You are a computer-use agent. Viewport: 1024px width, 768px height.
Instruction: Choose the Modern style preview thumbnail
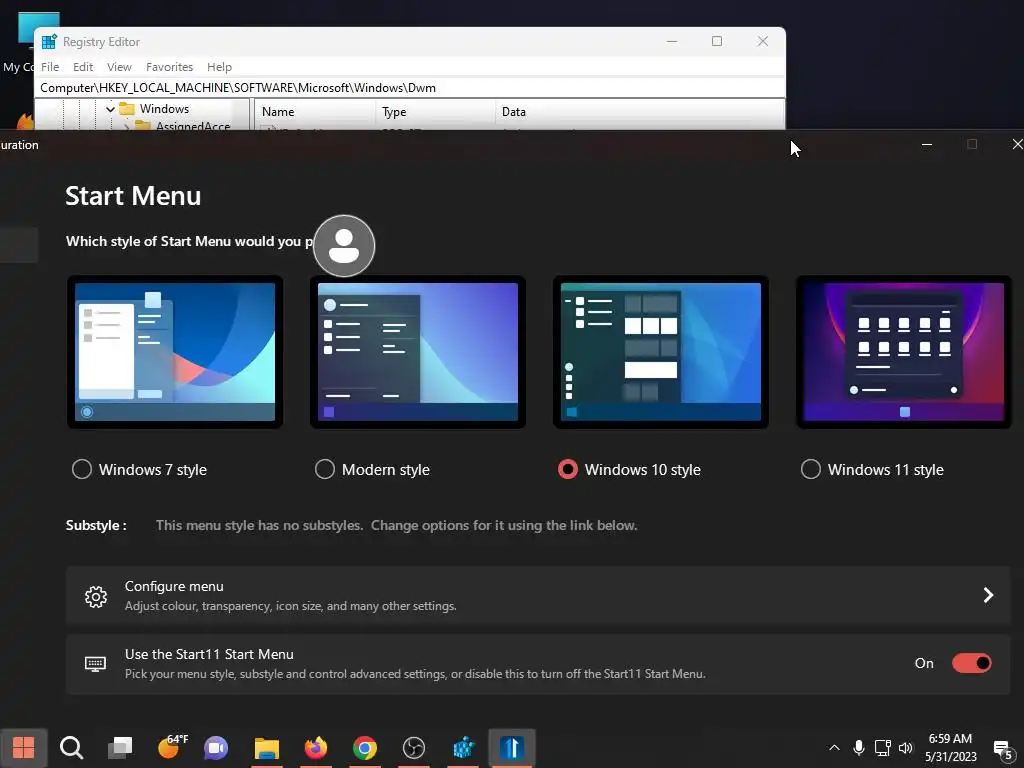pyautogui.click(x=418, y=352)
